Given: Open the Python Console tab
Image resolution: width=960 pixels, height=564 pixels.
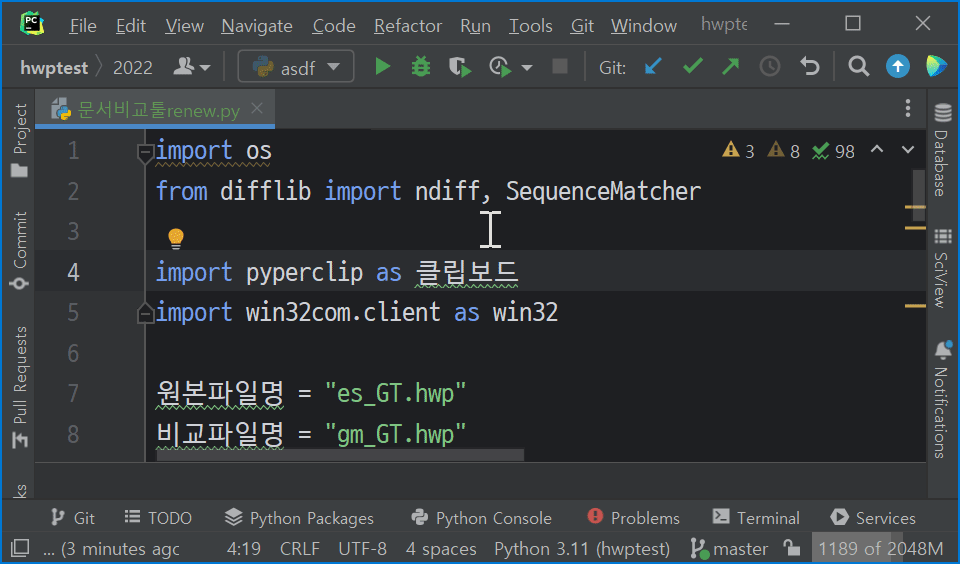Looking at the screenshot, I should [481, 518].
